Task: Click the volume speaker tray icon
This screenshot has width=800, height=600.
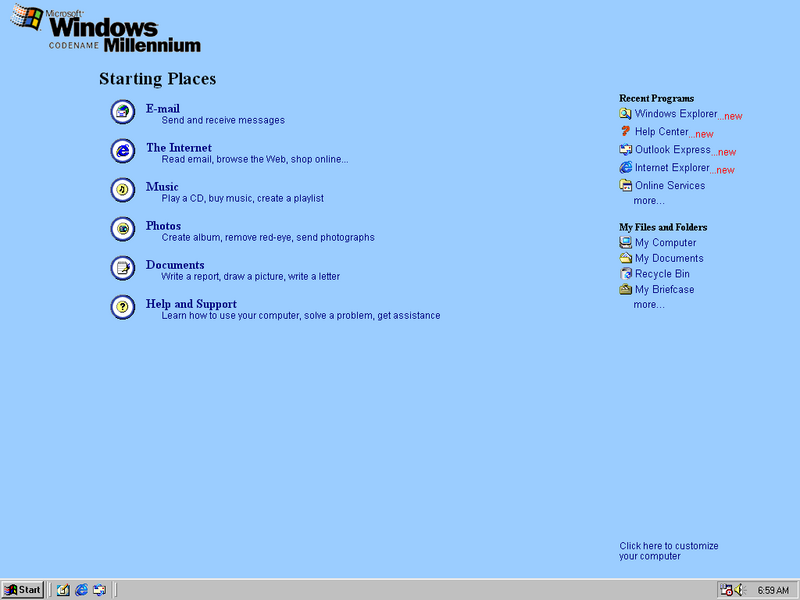Action: 740,590
